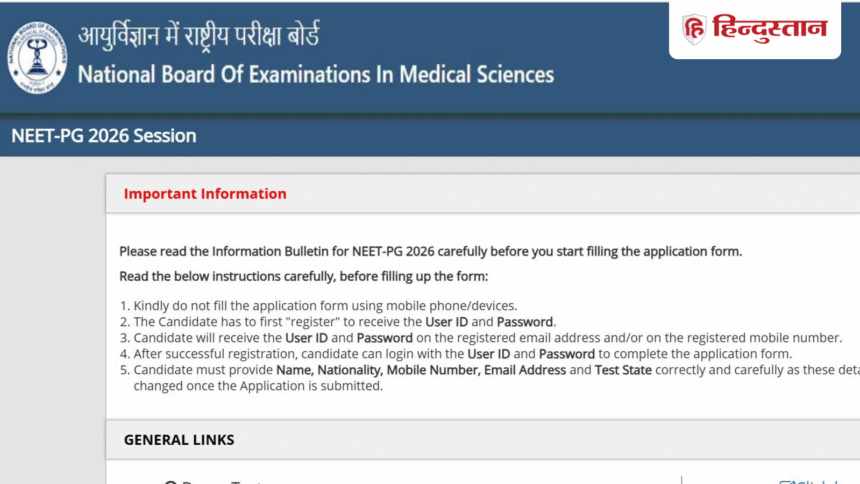Click the Hindustan shield icon

(x=694, y=29)
